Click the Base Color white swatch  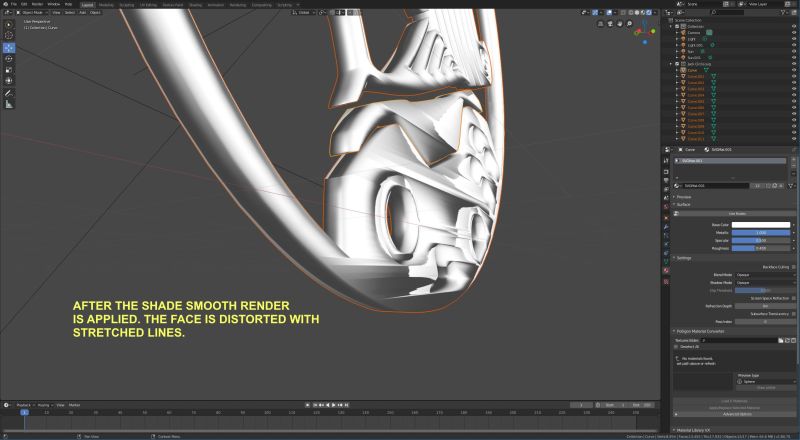pos(761,225)
